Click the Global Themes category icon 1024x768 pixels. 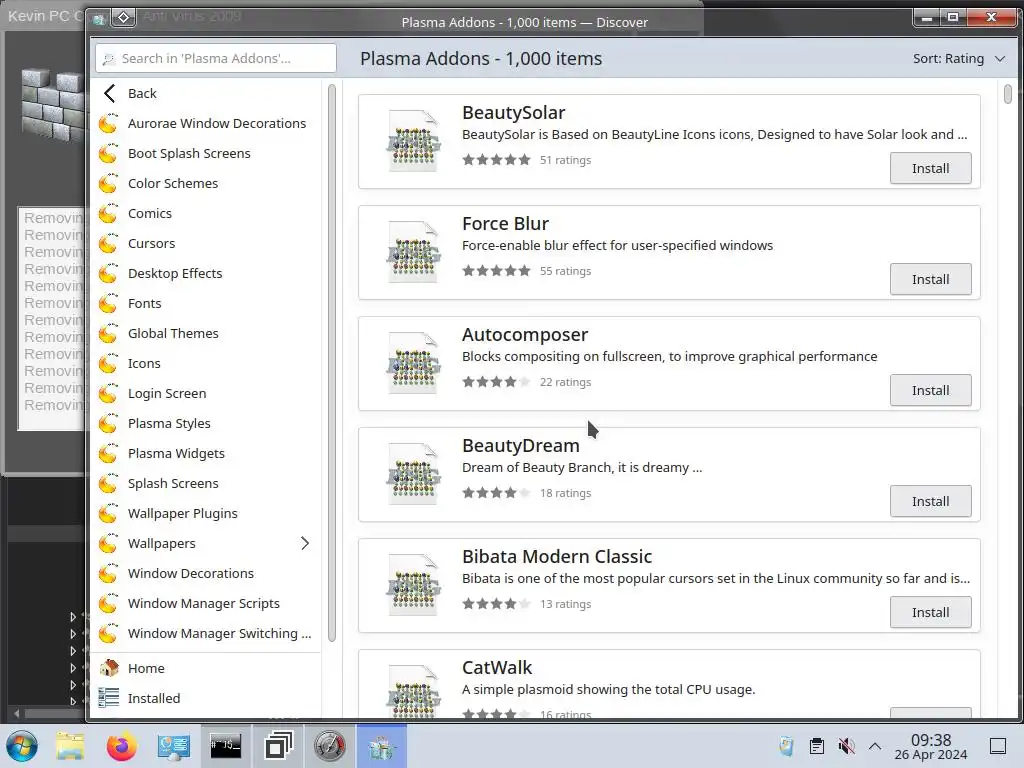coord(108,334)
